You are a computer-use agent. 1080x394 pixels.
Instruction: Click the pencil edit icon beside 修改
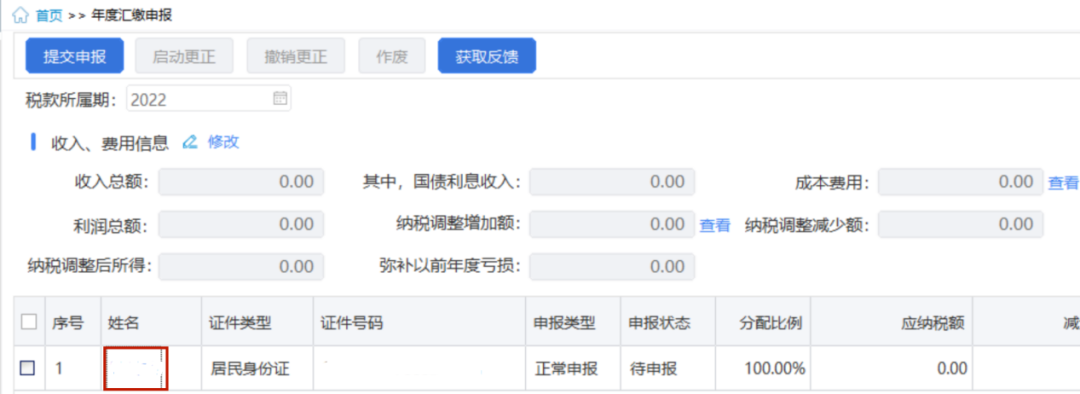[190, 143]
